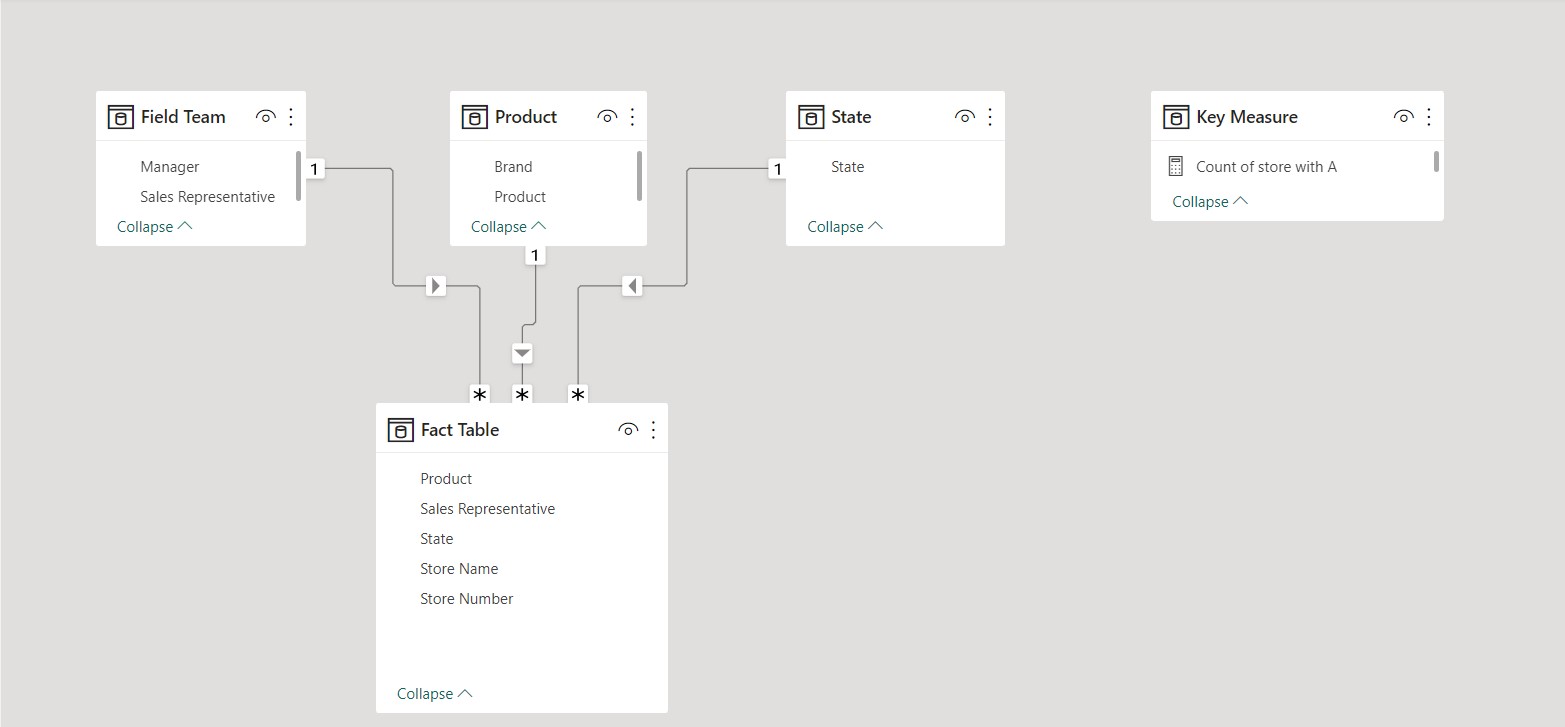Image resolution: width=1565 pixels, height=727 pixels.
Task: Click the Product table field list scrollbar
Action: point(639,175)
